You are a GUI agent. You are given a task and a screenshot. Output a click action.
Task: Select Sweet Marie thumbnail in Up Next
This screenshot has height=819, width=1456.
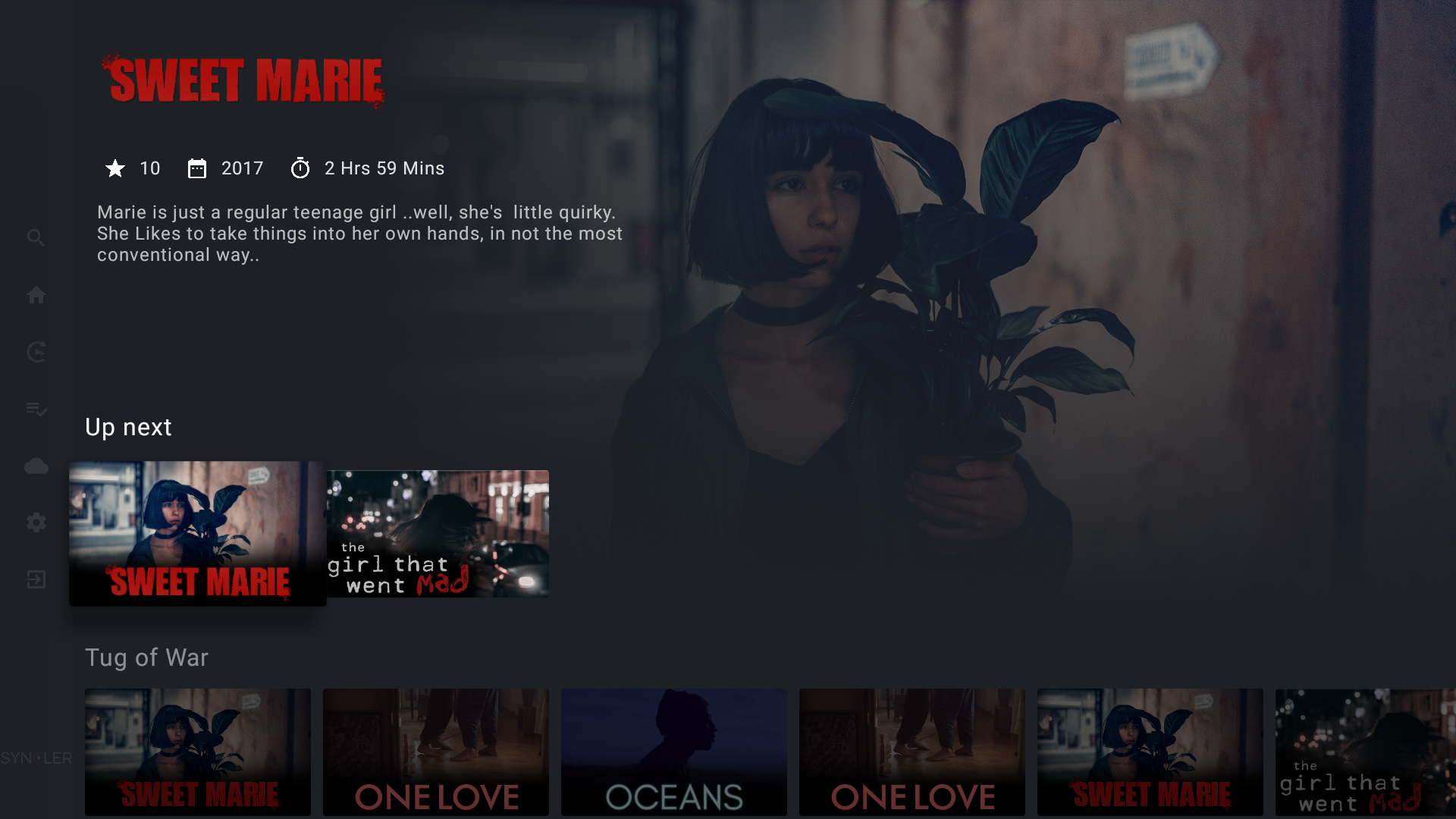pyautogui.click(x=197, y=533)
